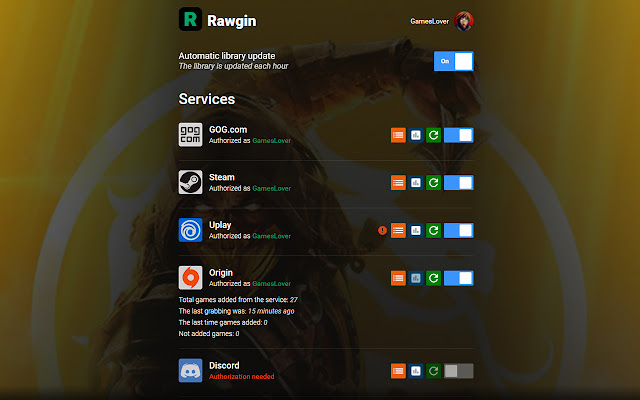Click "The last grabbing was: 15 minutes ago"
This screenshot has width=640, height=400.
point(236,311)
